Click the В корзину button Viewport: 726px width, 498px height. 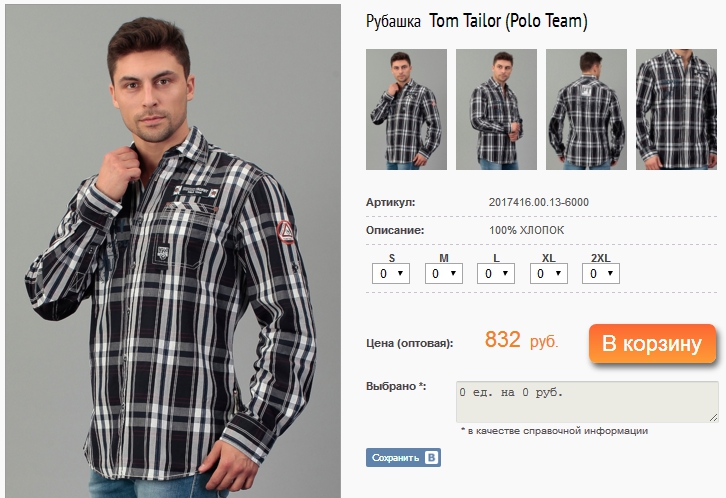pyautogui.click(x=652, y=344)
